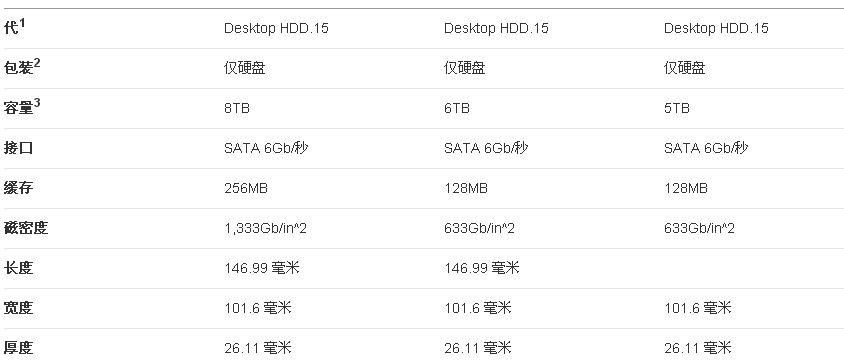Select the 256MB cache cell

[246, 188]
